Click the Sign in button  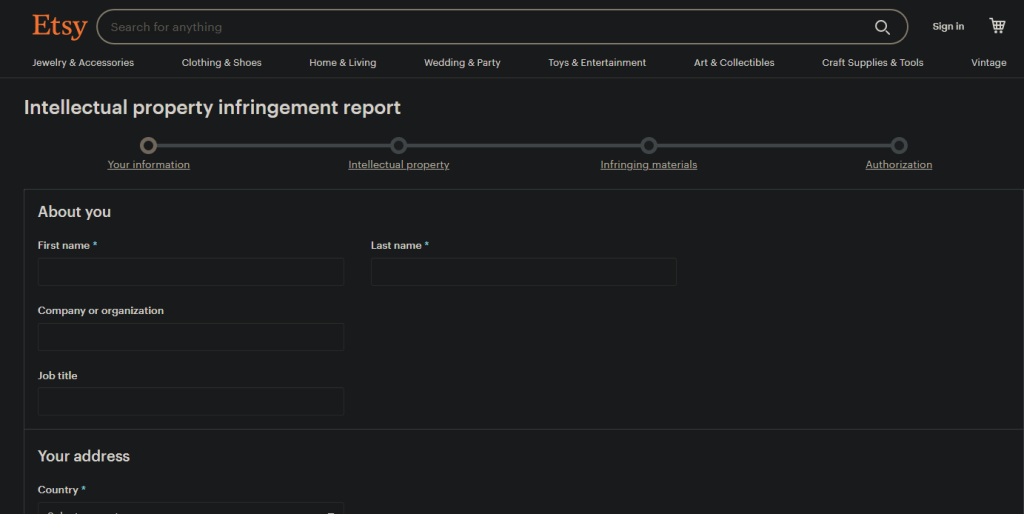tap(948, 27)
